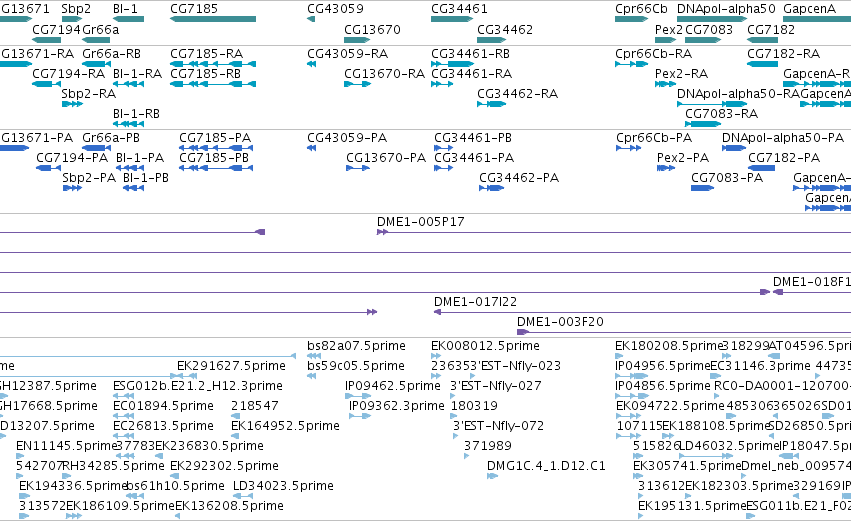Screen dimensions: 851x521
Task: Select EST EK164952.5prime
Action: coord(285,427)
